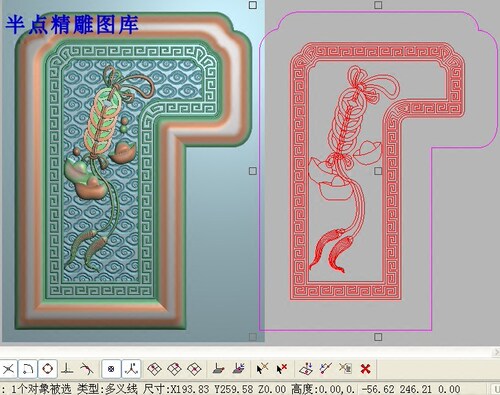This screenshot has height=395, width=500.
Task: Toggle the intersection snap icon
Action: click(8, 369)
